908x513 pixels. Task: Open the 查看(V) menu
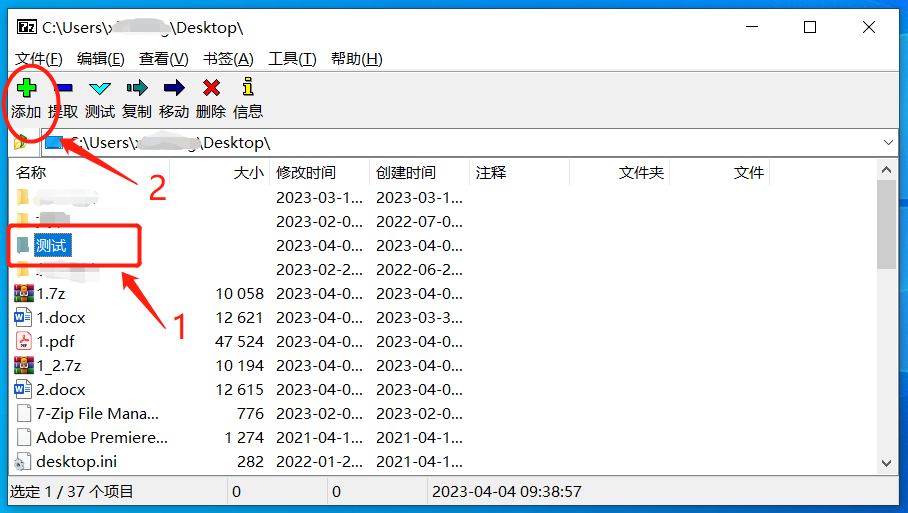(164, 59)
